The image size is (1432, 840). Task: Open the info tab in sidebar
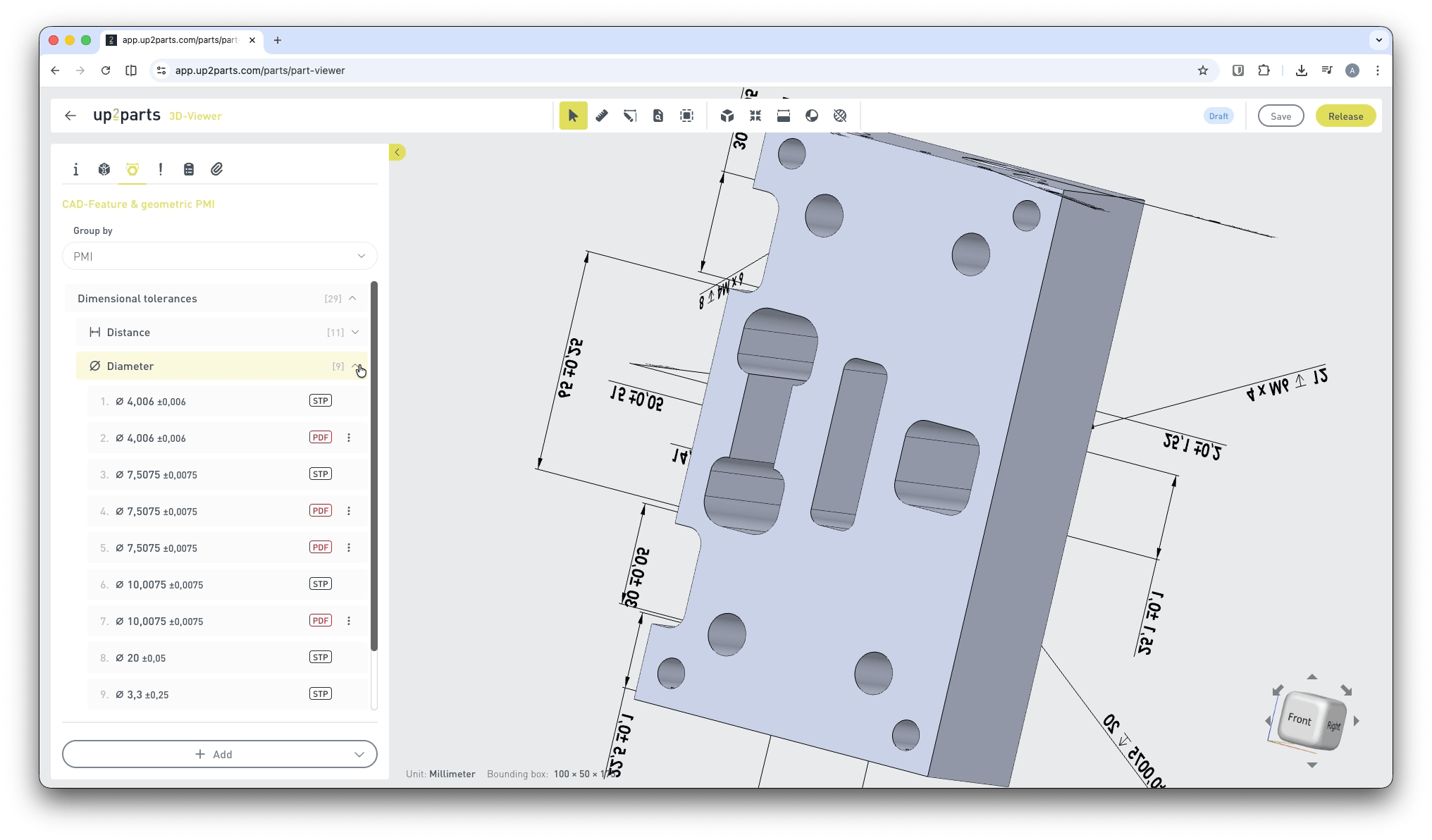tap(76, 169)
